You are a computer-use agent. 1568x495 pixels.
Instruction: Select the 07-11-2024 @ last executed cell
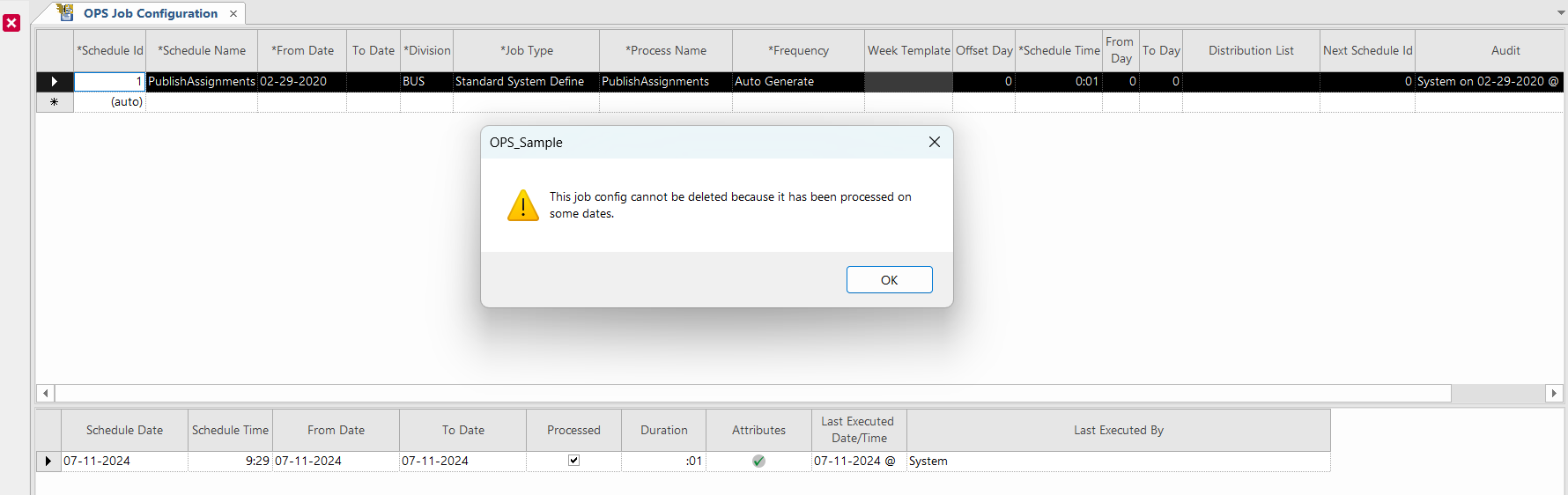[859, 461]
